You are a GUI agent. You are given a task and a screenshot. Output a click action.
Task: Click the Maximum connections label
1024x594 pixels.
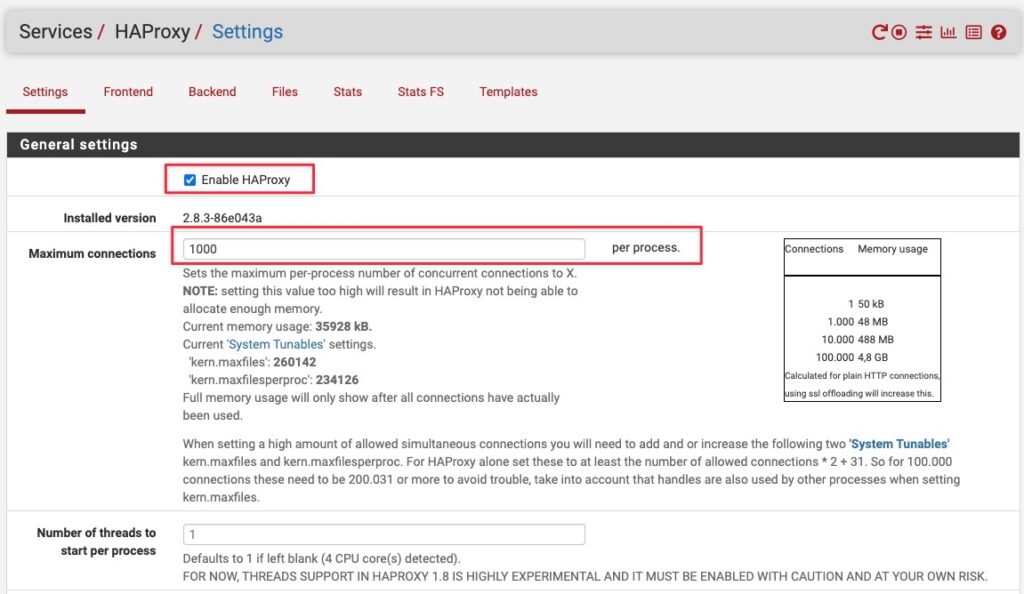pyautogui.click(x=92, y=253)
